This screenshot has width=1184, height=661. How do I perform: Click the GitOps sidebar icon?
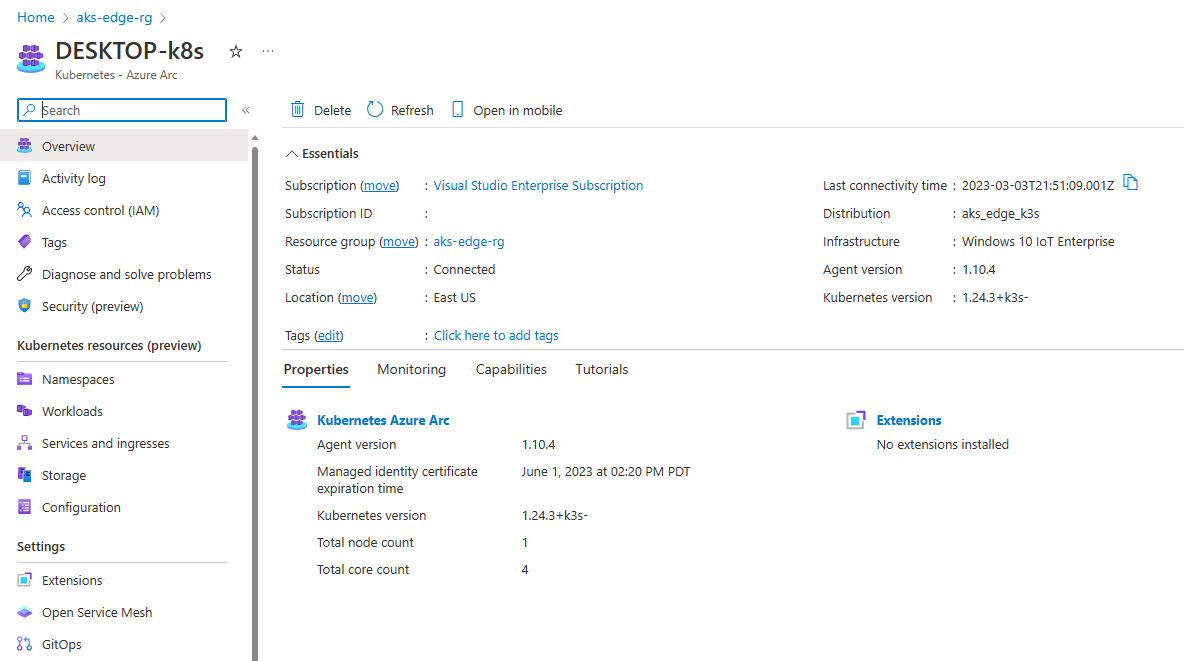tap(22, 644)
